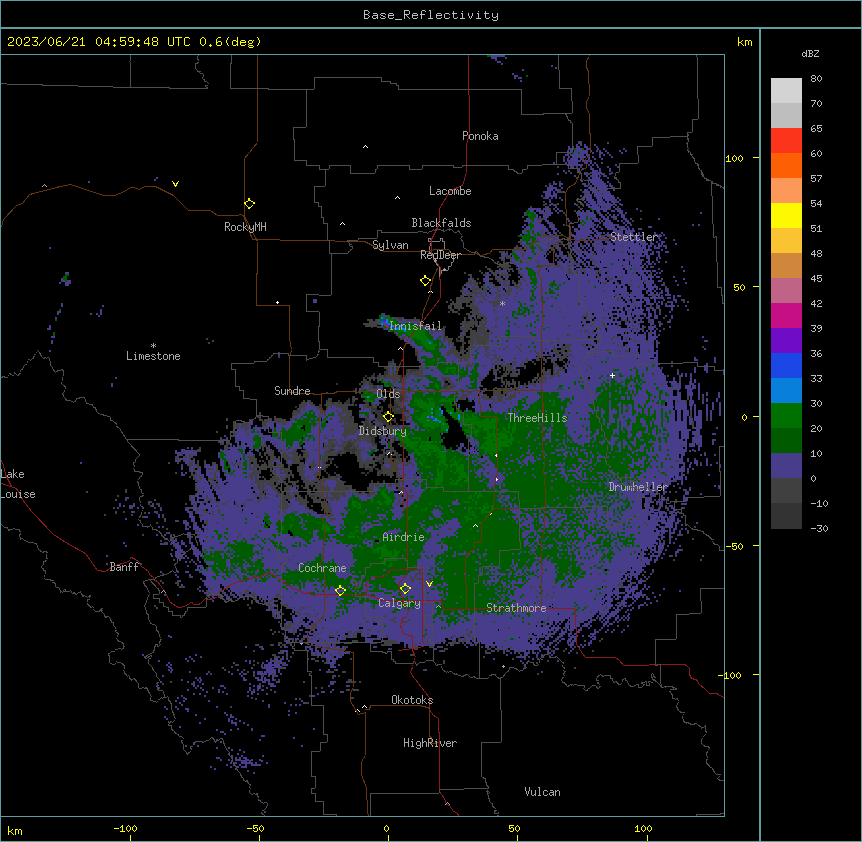Click the RockyMH label
Screen dimensions: 862x842
coord(245,227)
